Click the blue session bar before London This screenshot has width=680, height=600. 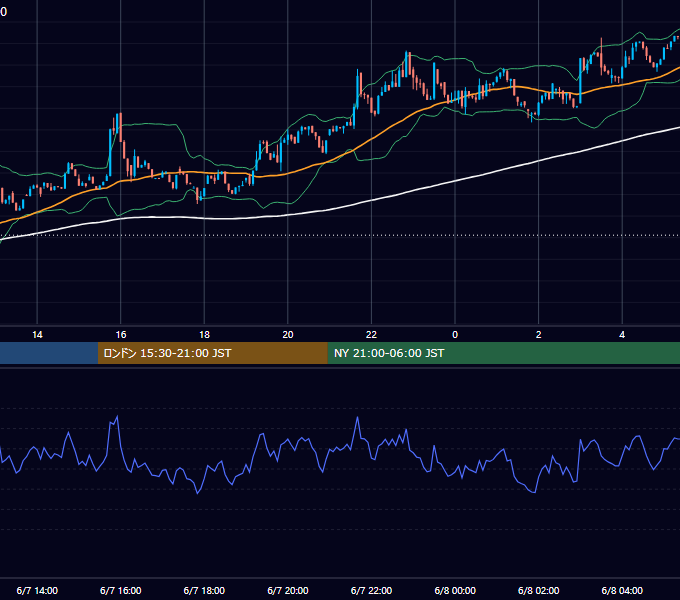click(x=49, y=353)
